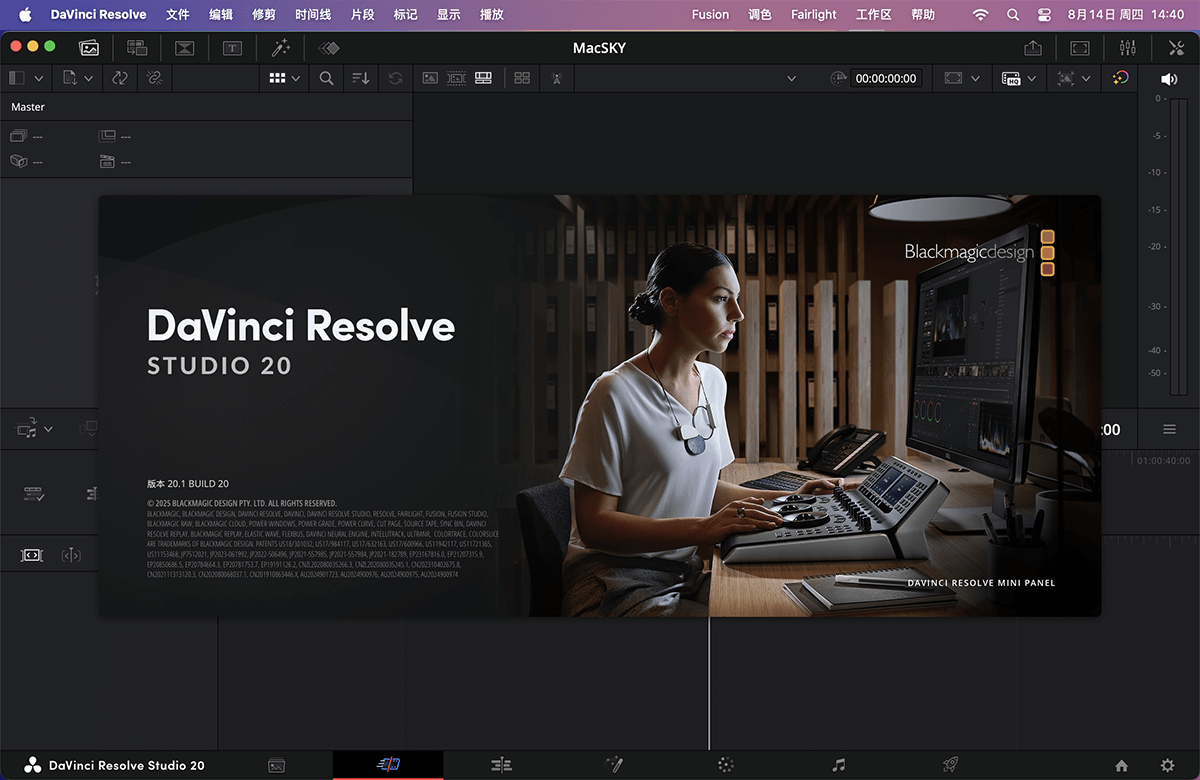Click the live broadcast antenna icon
Viewport: 1200px width, 780px height.
[556, 78]
